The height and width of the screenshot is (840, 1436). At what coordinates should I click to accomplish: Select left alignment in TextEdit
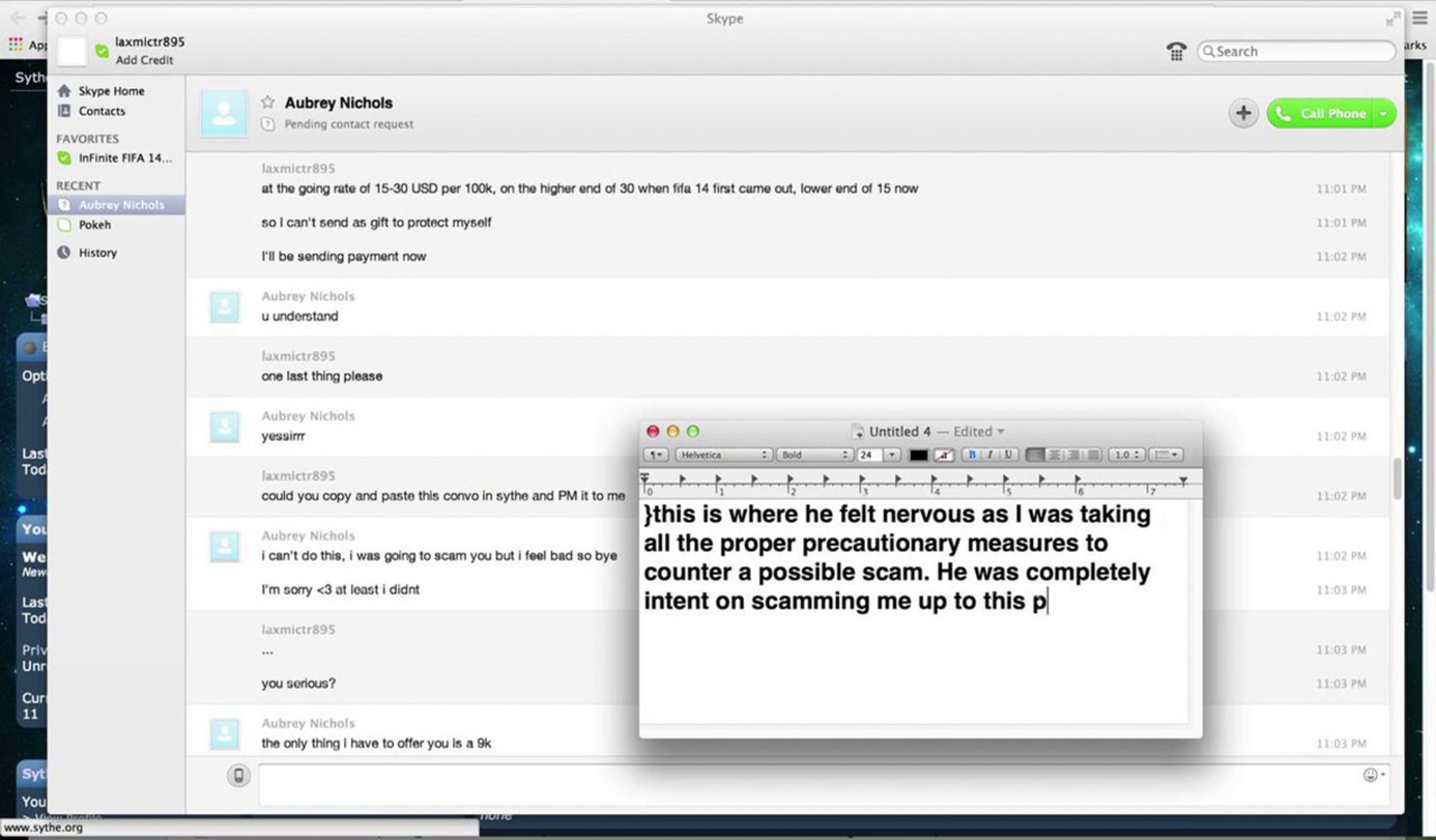pyautogui.click(x=1035, y=455)
